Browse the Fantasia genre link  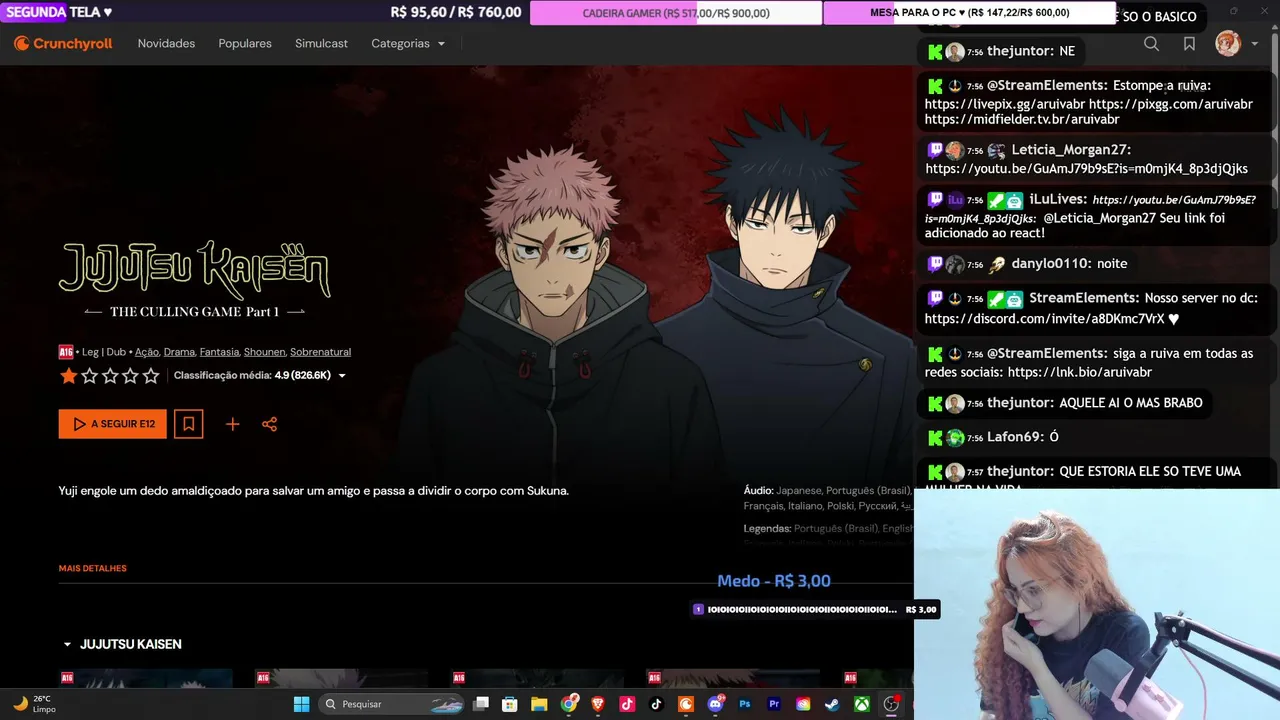(x=219, y=352)
